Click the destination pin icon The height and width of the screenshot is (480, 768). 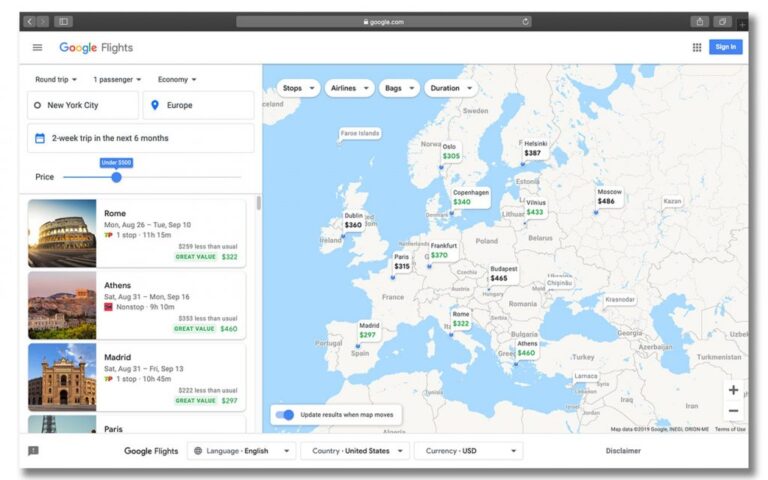(x=155, y=105)
